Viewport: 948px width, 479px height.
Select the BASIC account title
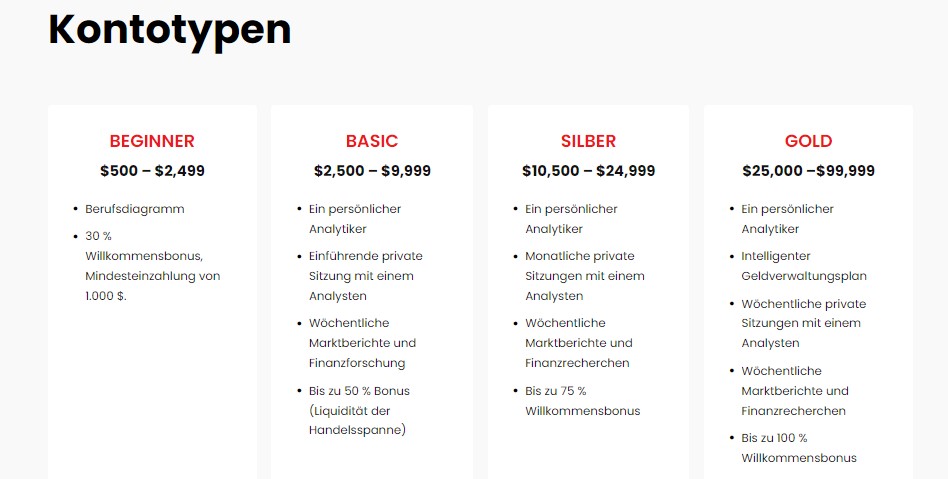[372, 141]
